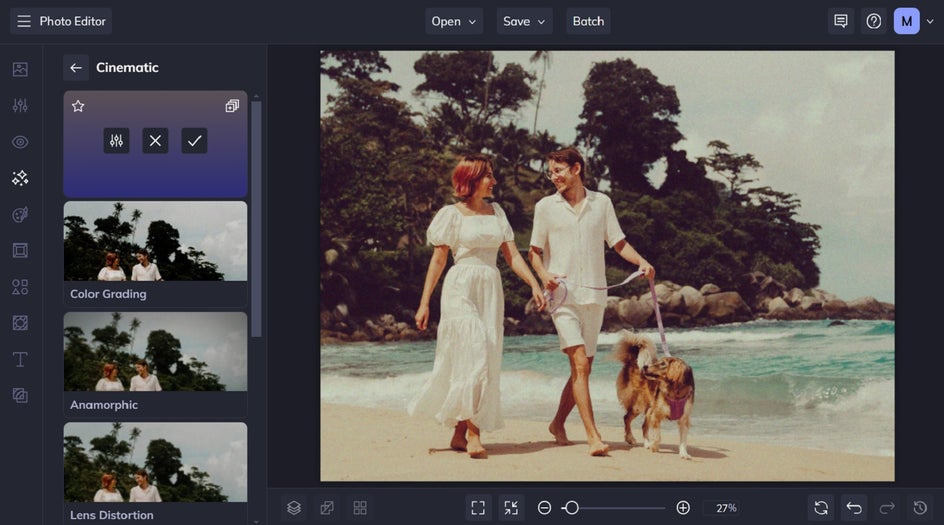
Task: Cancel the effect with the X icon
Action: pyautogui.click(x=155, y=141)
